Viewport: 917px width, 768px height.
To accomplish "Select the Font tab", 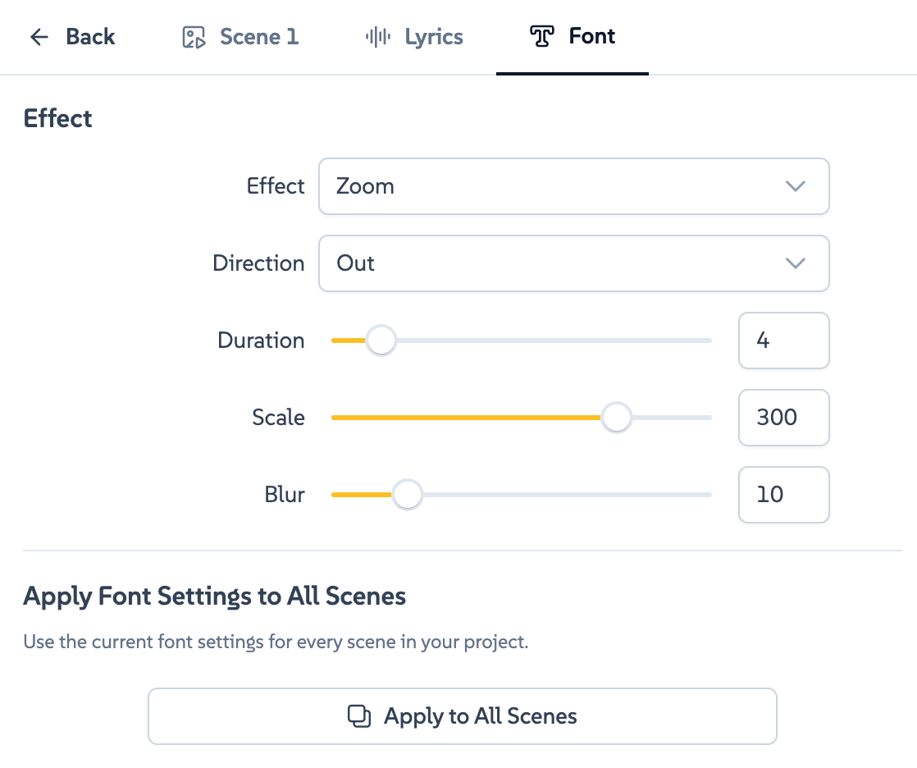I will [573, 37].
